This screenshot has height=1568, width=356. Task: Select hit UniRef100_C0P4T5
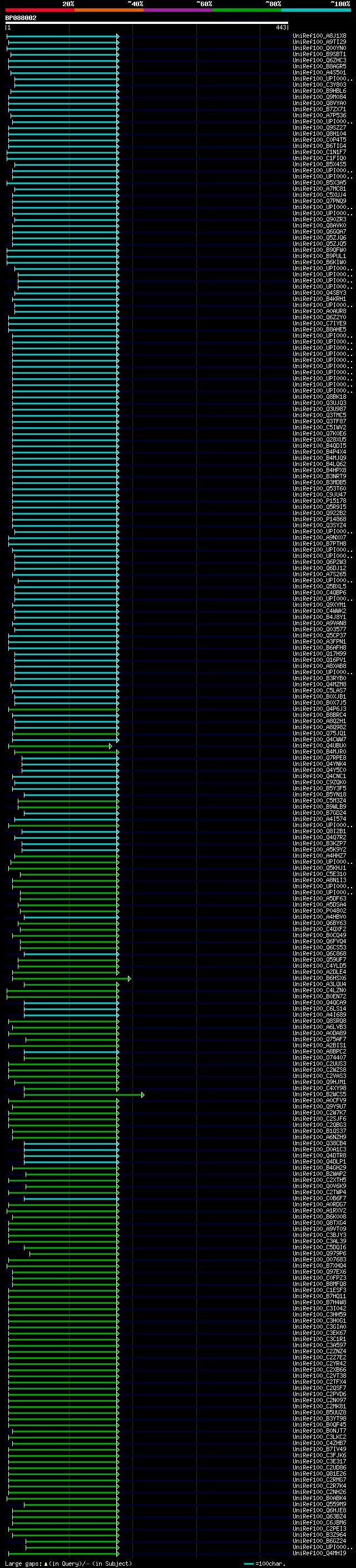[x=319, y=140]
